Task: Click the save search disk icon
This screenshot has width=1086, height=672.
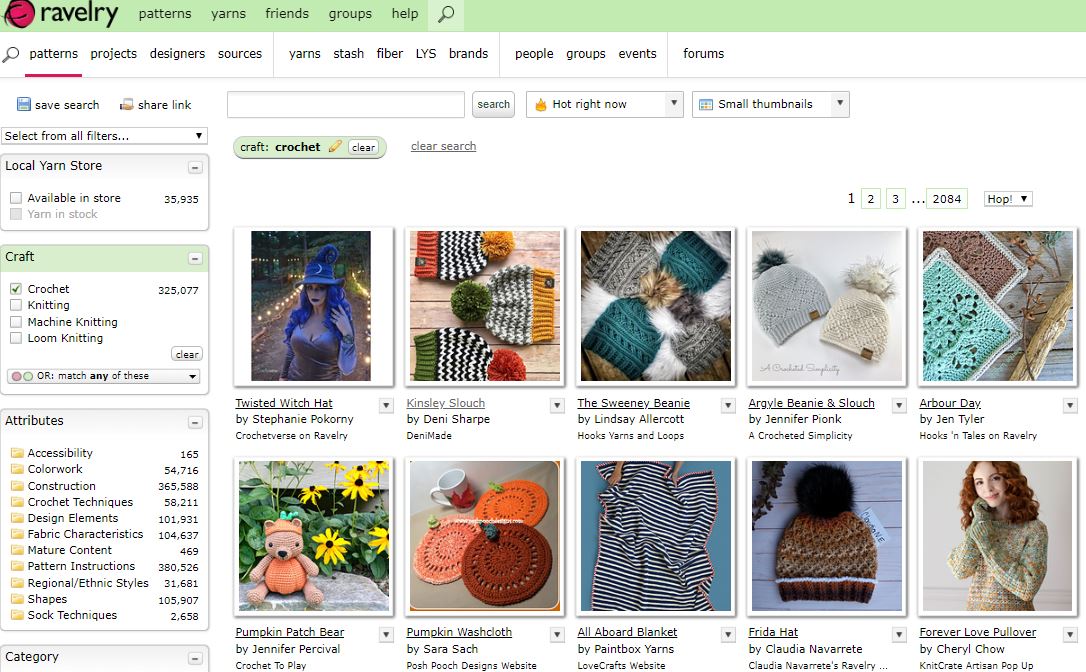Action: click(24, 104)
